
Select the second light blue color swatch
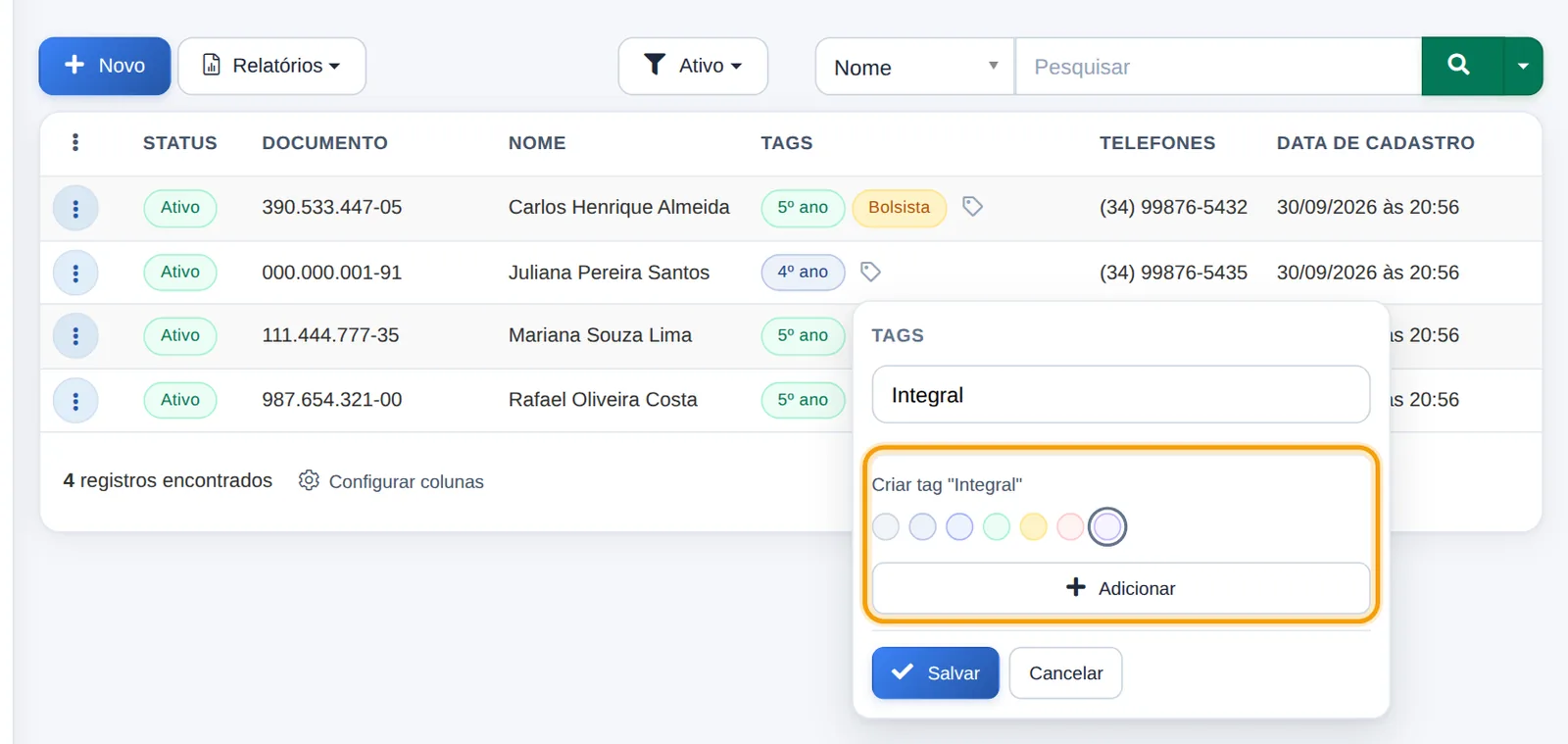pyautogui.click(x=922, y=527)
